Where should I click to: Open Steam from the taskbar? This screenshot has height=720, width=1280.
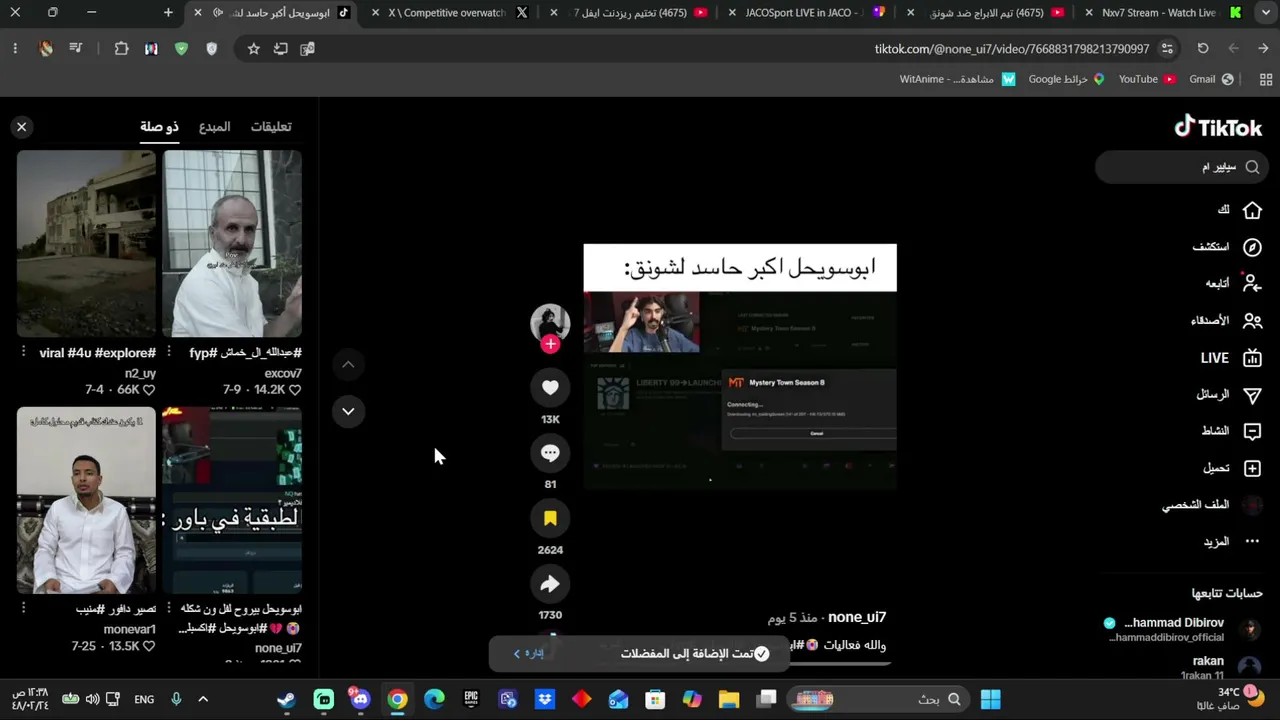pyautogui.click(x=286, y=699)
